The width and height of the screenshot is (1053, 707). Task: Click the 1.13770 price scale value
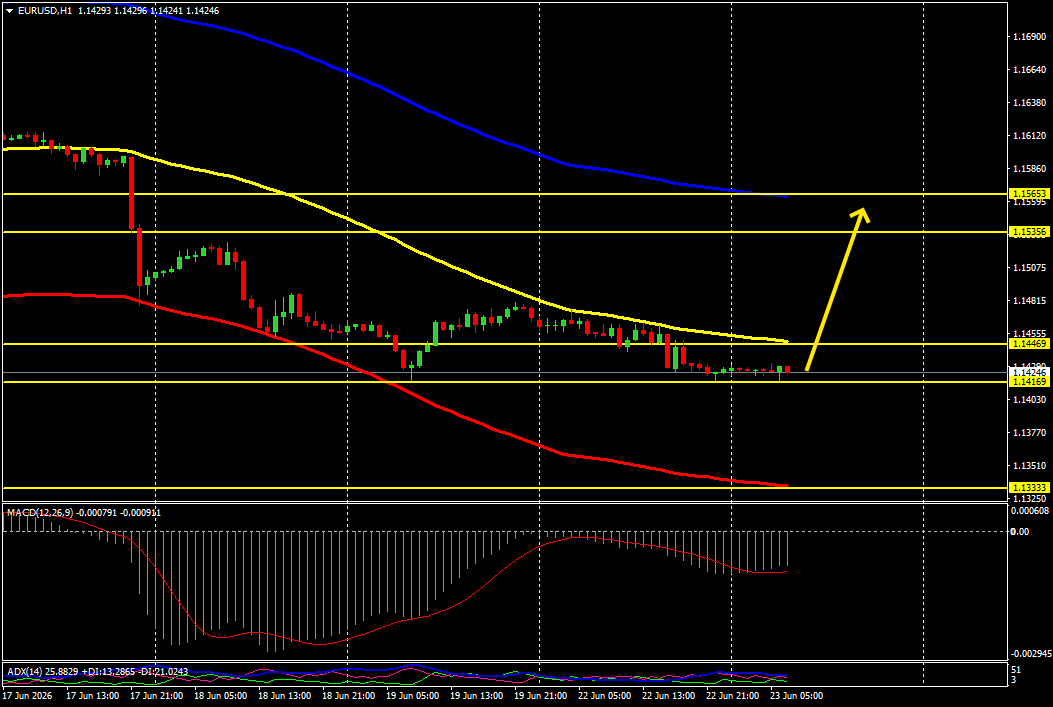[1029, 433]
